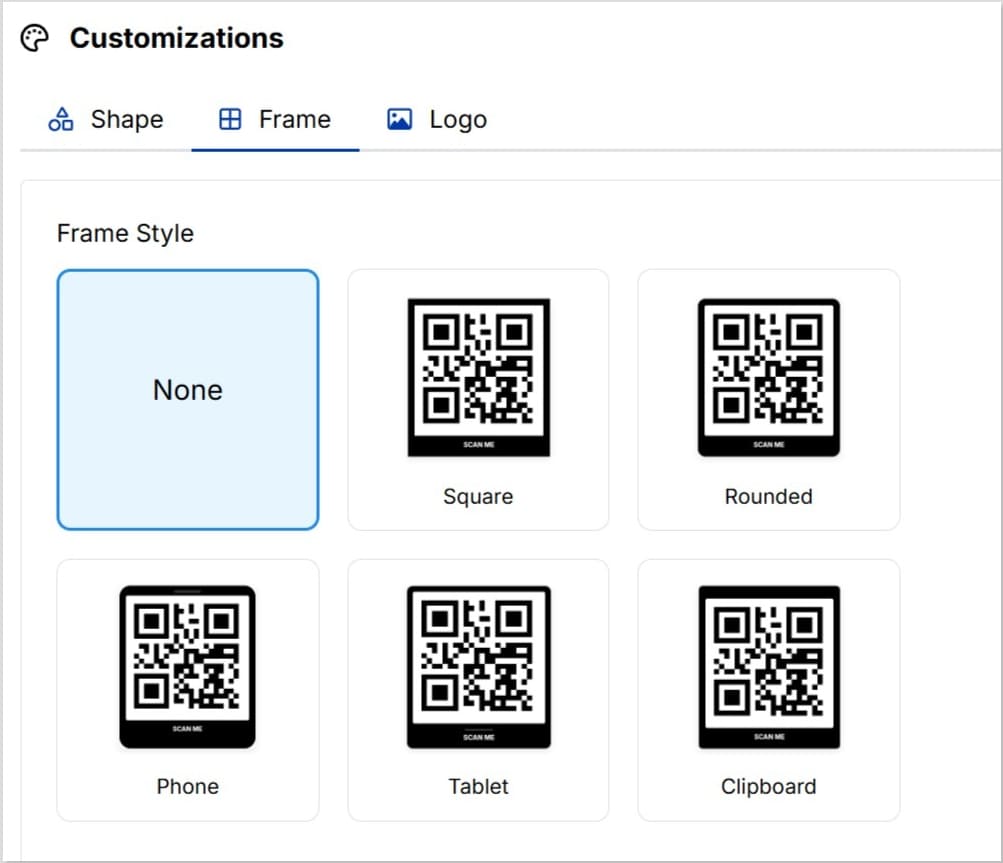This screenshot has width=1003, height=863.
Task: Click the shapes icon in Shape tab
Action: pos(61,120)
